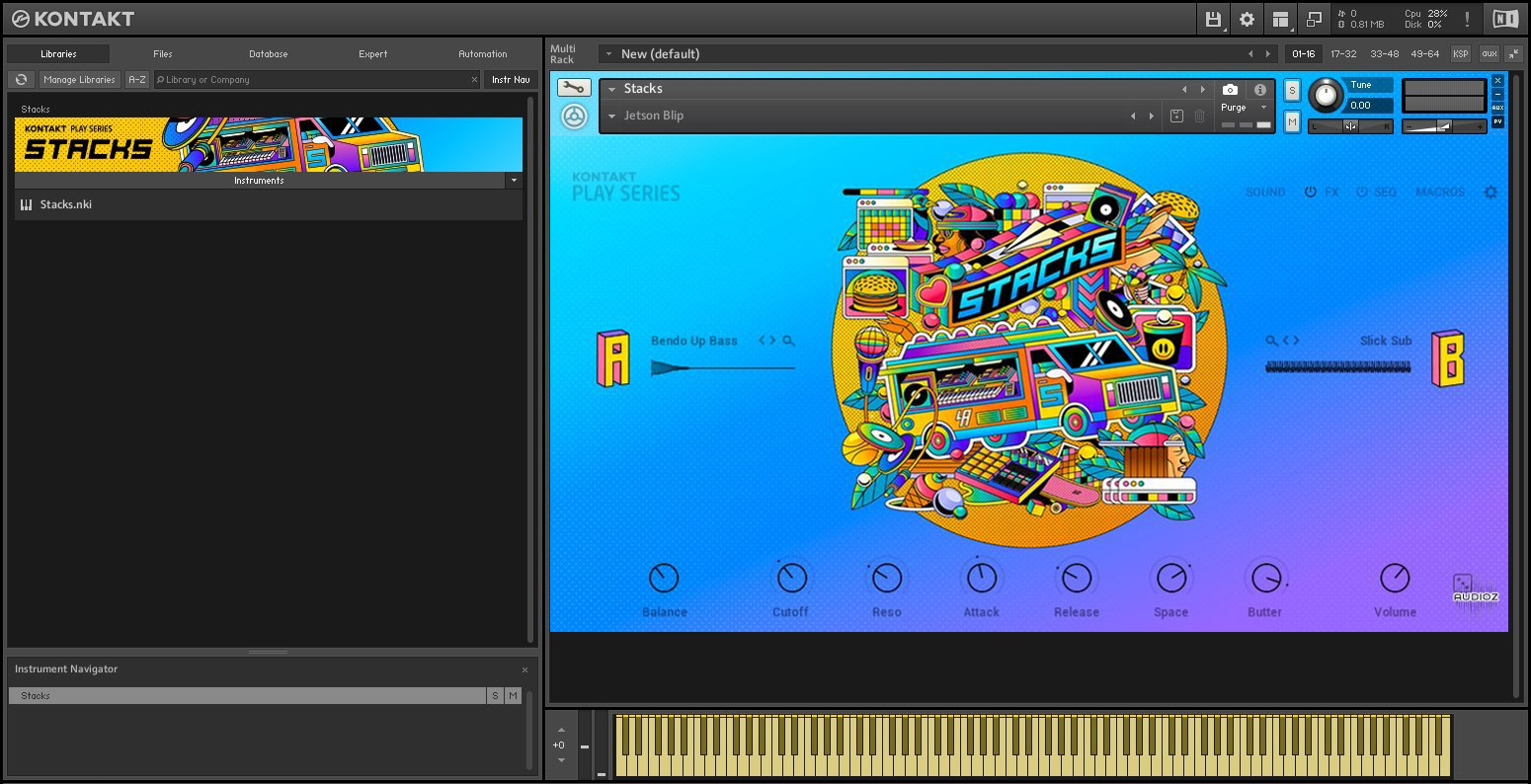This screenshot has width=1531, height=784.
Task: Solo the Stacks instrument with S button
Action: 1292,90
